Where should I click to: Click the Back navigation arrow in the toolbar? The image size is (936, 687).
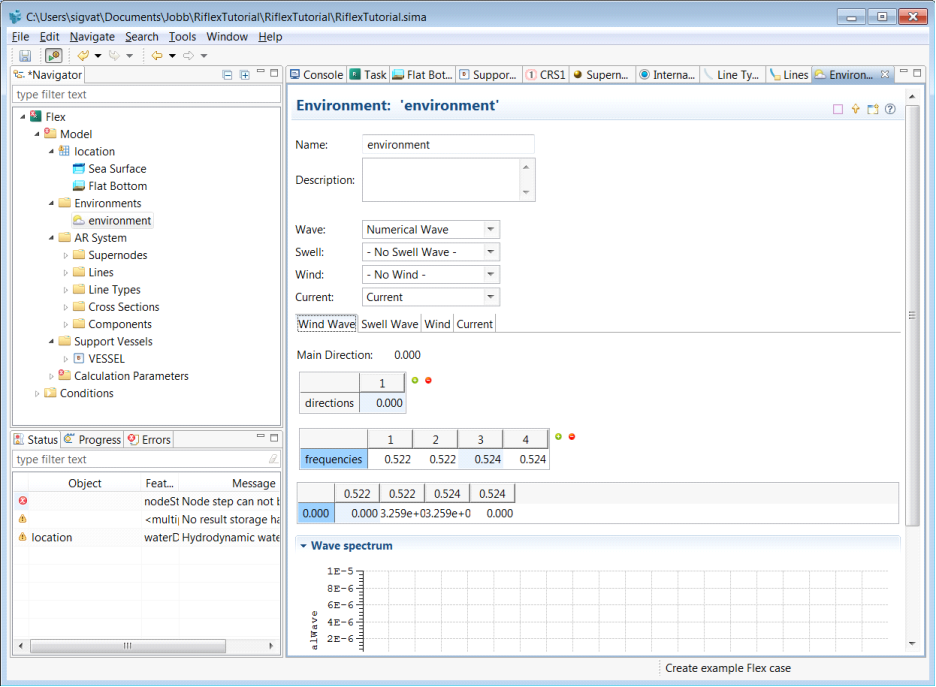click(157, 56)
